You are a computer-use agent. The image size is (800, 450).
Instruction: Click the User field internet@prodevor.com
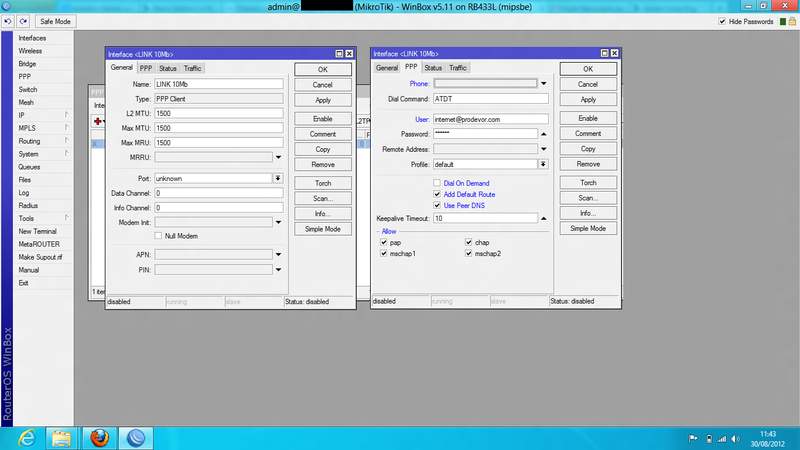(491, 119)
